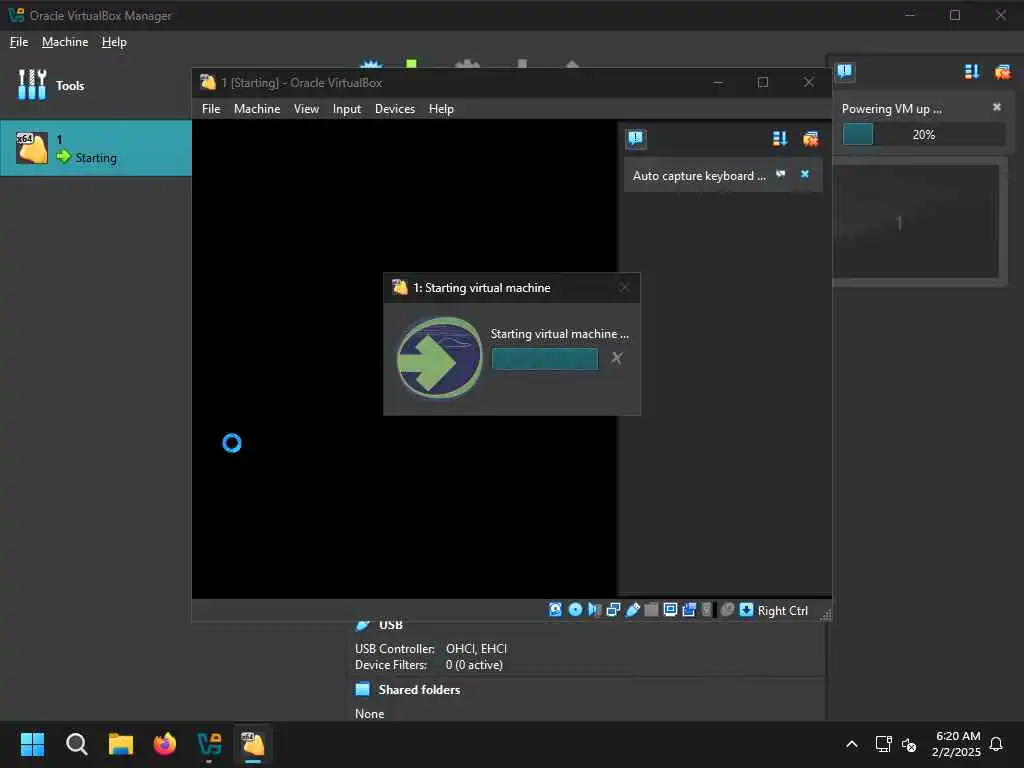Click audio status icon in VM status bar
The image size is (1024, 768).
click(x=594, y=609)
